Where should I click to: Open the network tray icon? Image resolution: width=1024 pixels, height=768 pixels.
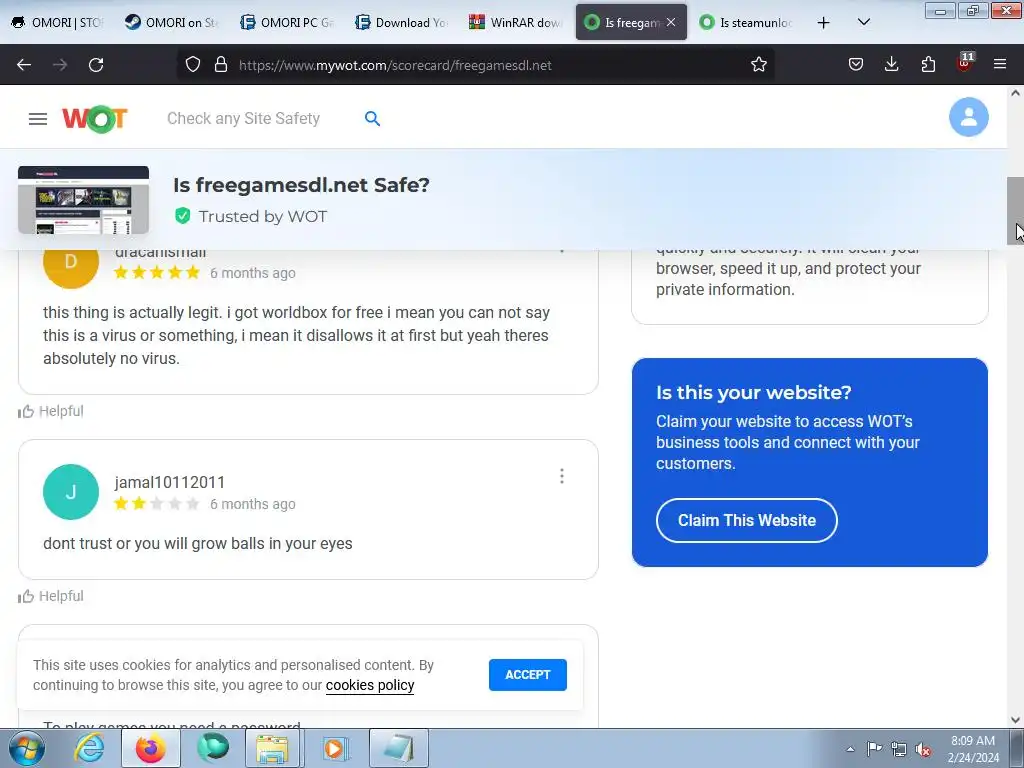[899, 749]
